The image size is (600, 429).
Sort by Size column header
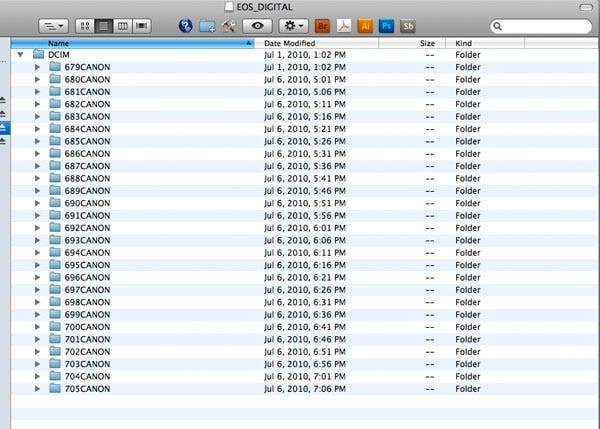tap(412, 43)
